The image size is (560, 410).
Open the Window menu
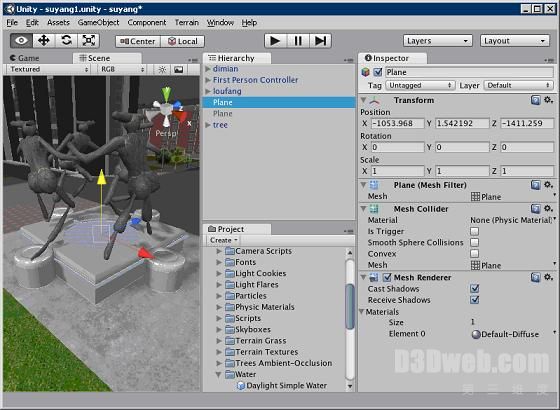[x=220, y=22]
